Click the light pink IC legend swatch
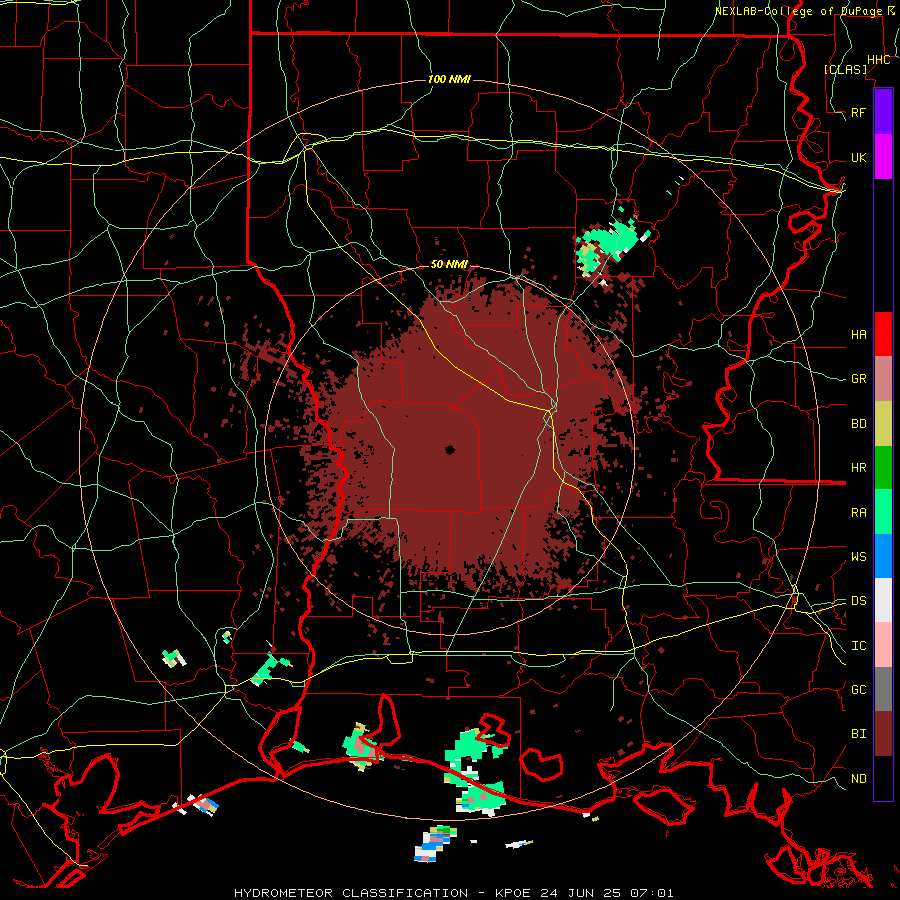 [883, 645]
